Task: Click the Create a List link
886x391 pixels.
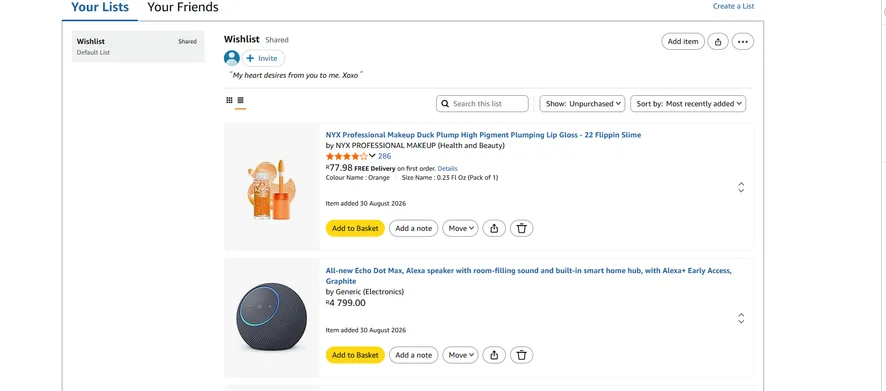Action: point(733,6)
